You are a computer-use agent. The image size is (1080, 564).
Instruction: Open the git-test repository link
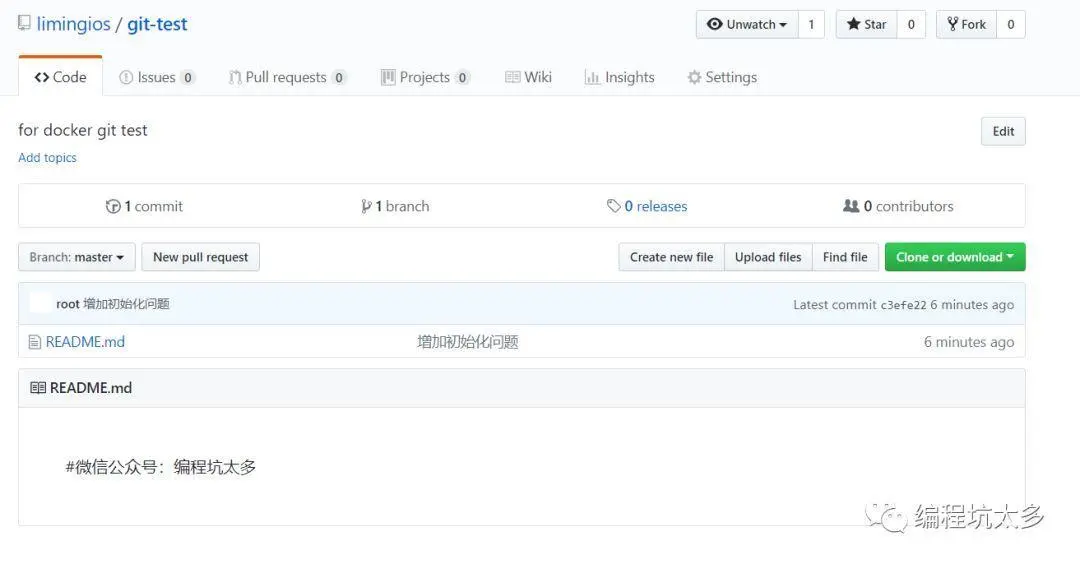coord(157,24)
